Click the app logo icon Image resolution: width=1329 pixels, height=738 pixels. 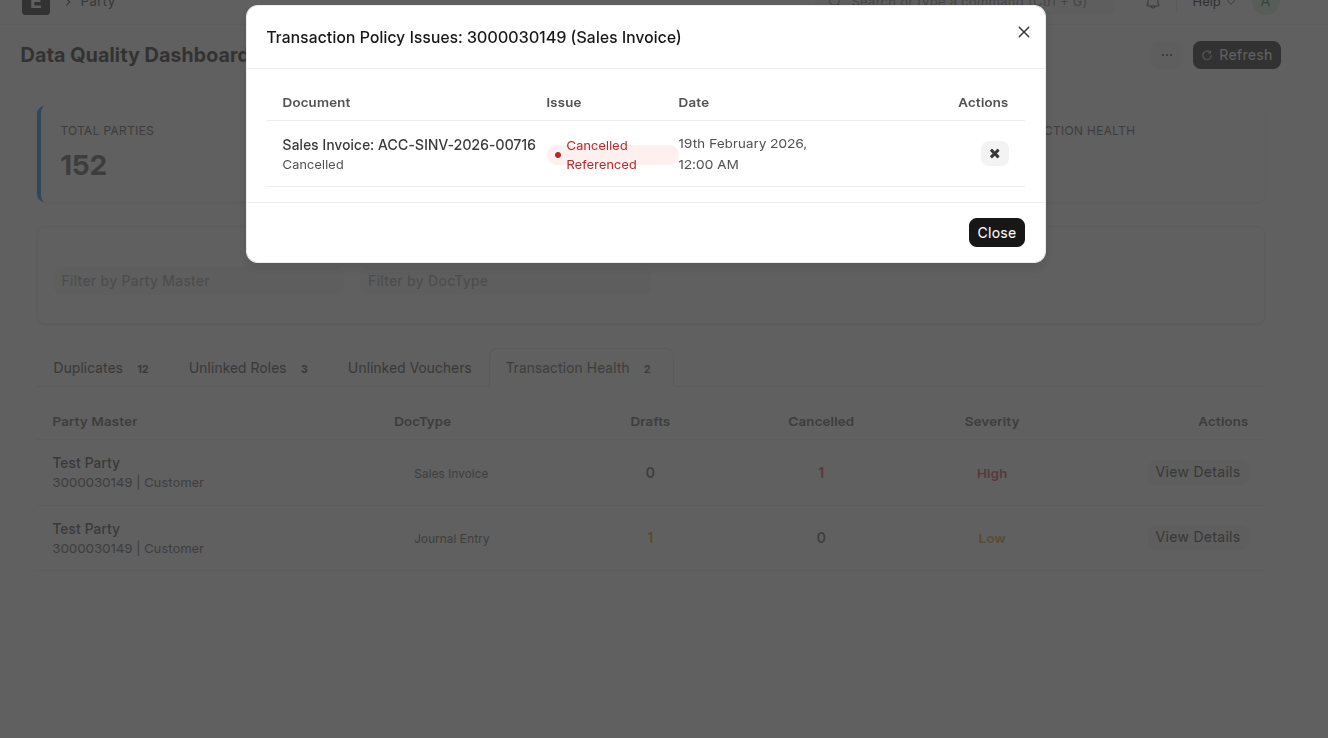[x=35, y=4]
